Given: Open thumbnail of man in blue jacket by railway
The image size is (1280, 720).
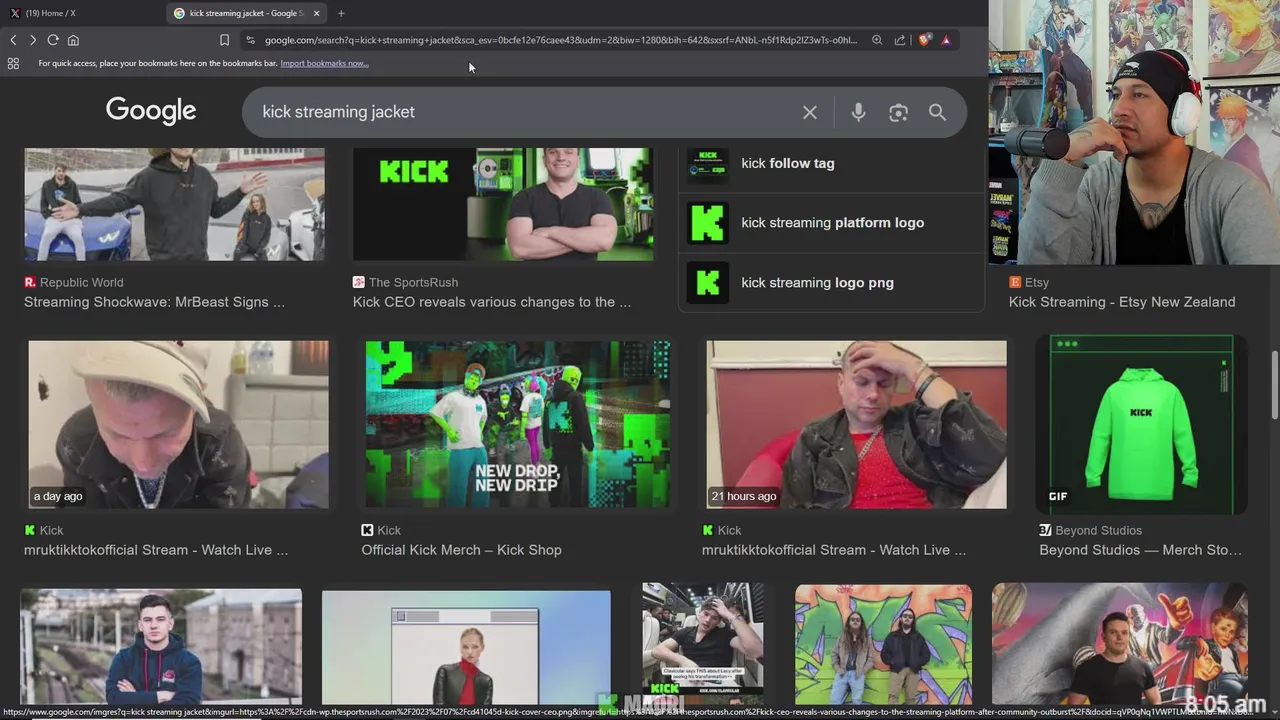Looking at the screenshot, I should [x=161, y=646].
